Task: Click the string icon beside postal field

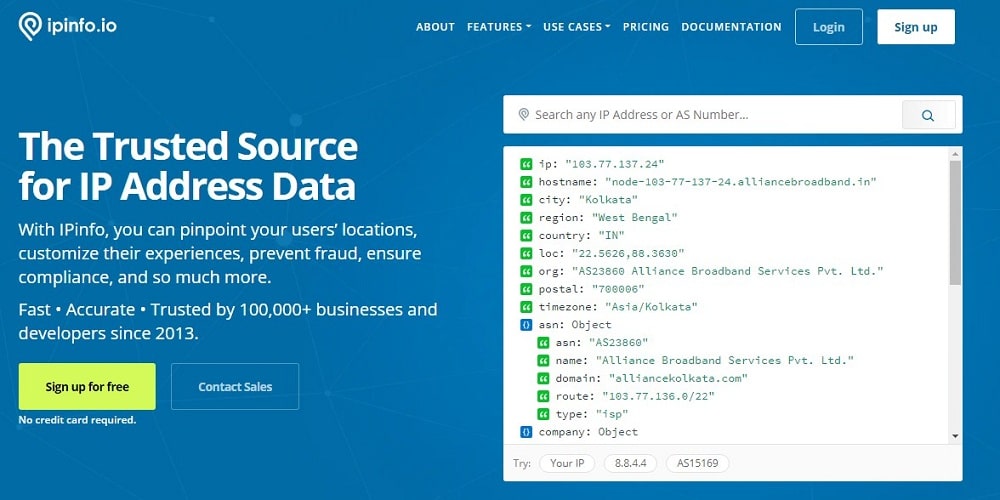Action: [526, 289]
